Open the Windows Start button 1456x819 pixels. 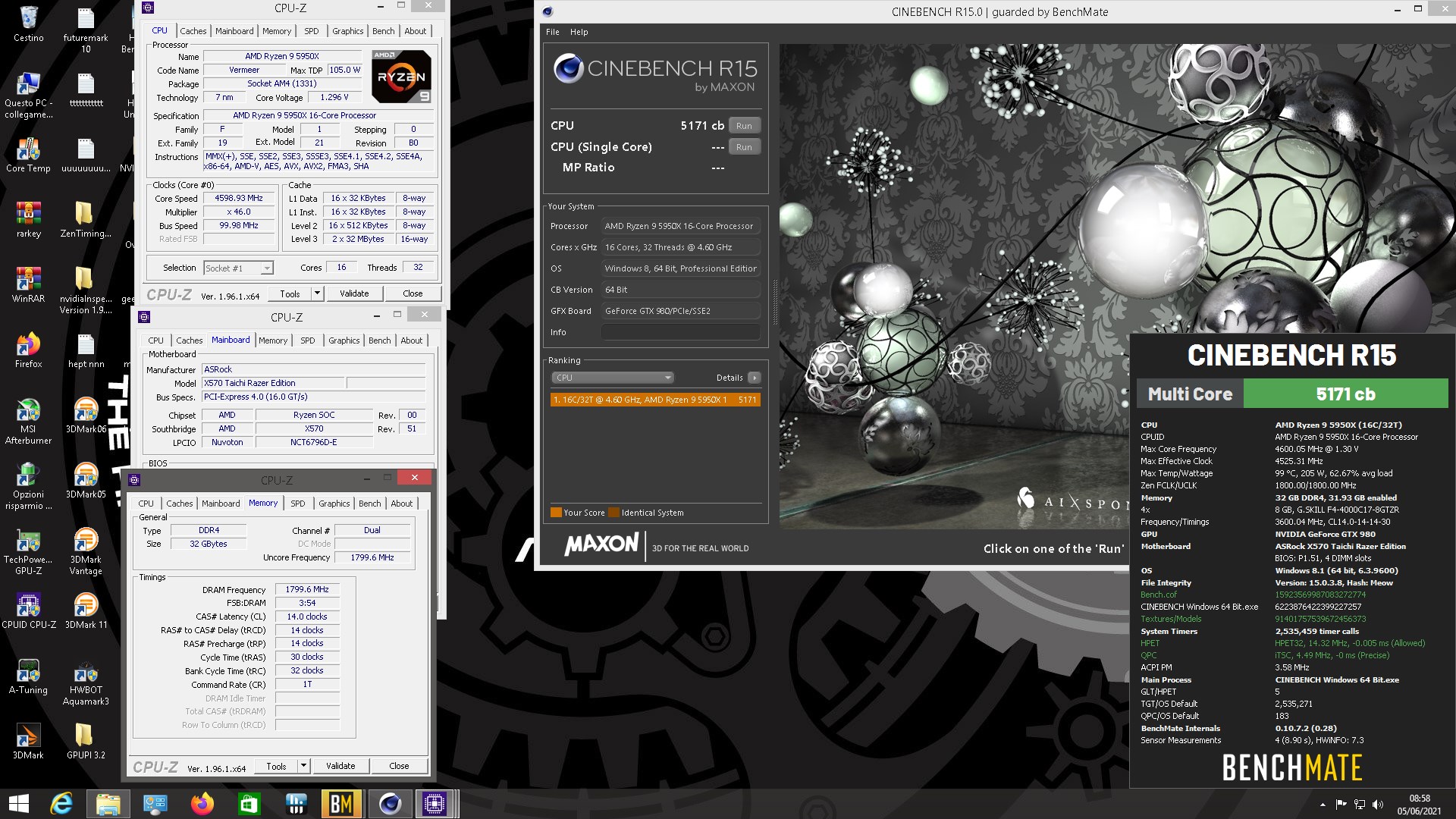click(x=19, y=804)
